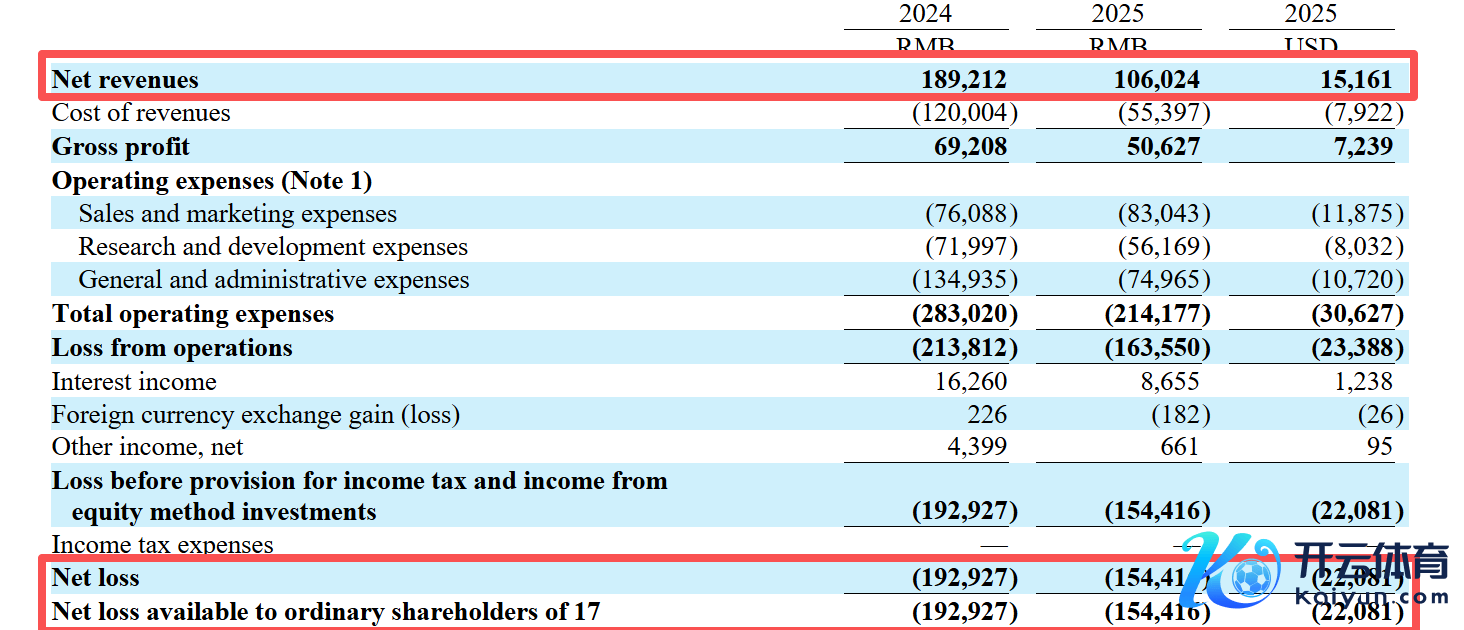Screen dimensions: 1464x630
Task: Select the 15,161 USD net revenues figure
Action: (x=1355, y=80)
